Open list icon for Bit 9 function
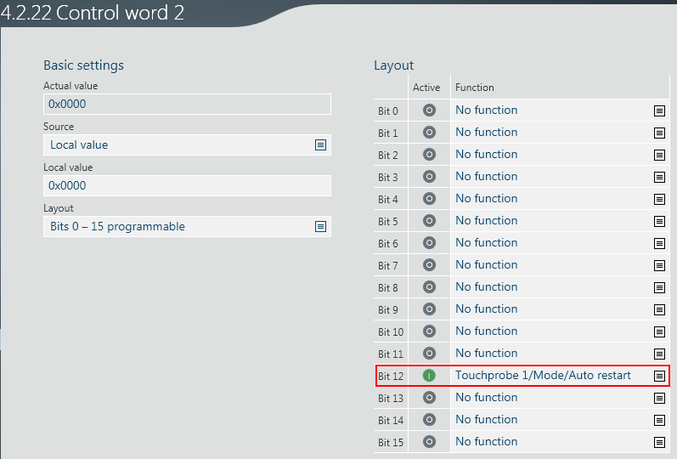Image resolution: width=677 pixels, height=459 pixels. (x=659, y=310)
